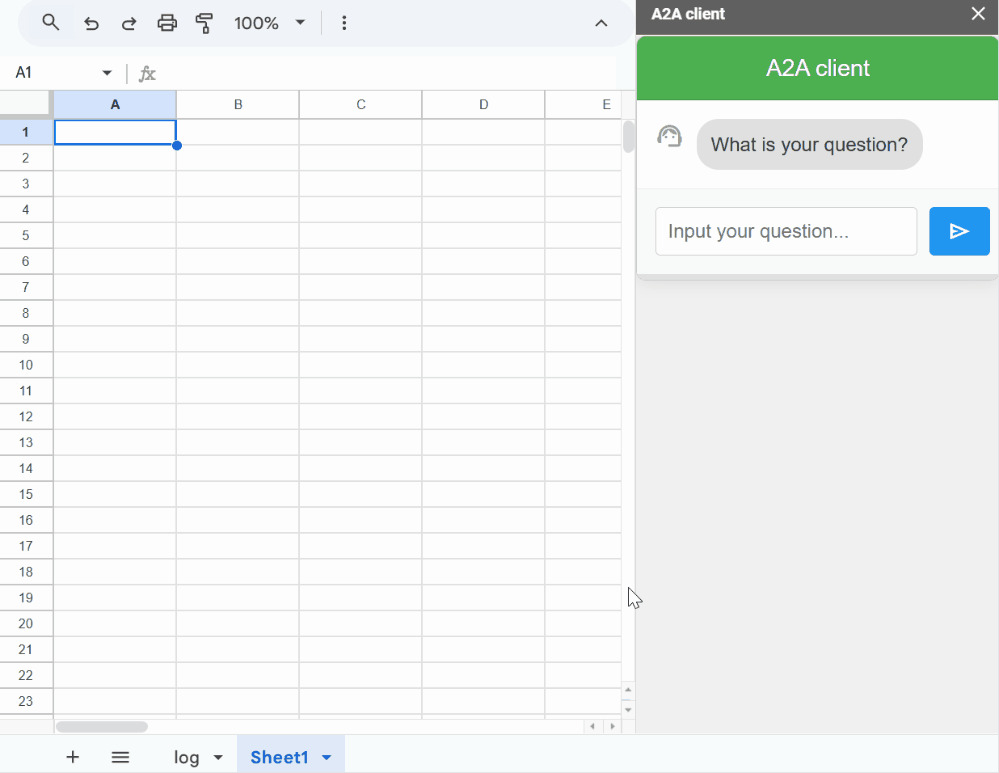Switch to the log sheet tab

click(187, 757)
